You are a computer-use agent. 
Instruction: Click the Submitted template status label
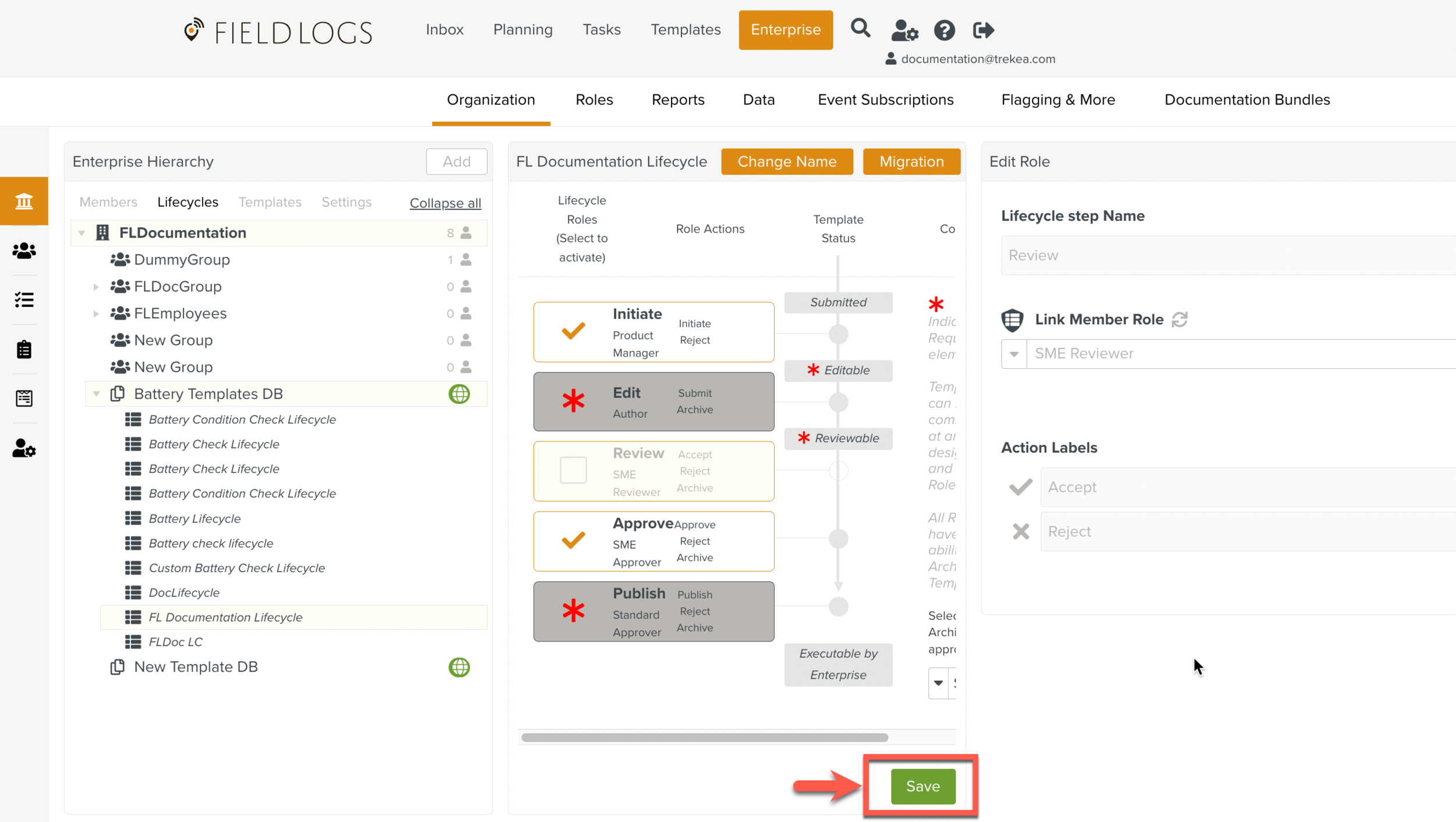click(x=837, y=302)
